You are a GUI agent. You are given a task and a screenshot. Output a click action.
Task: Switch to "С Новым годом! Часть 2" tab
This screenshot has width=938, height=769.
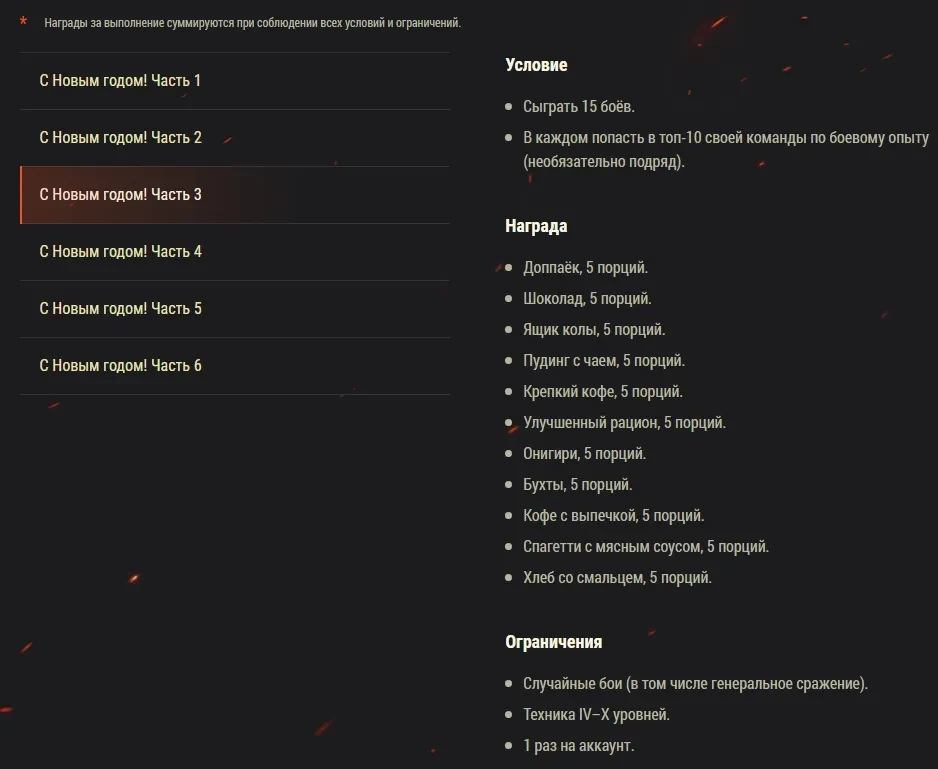coord(120,138)
